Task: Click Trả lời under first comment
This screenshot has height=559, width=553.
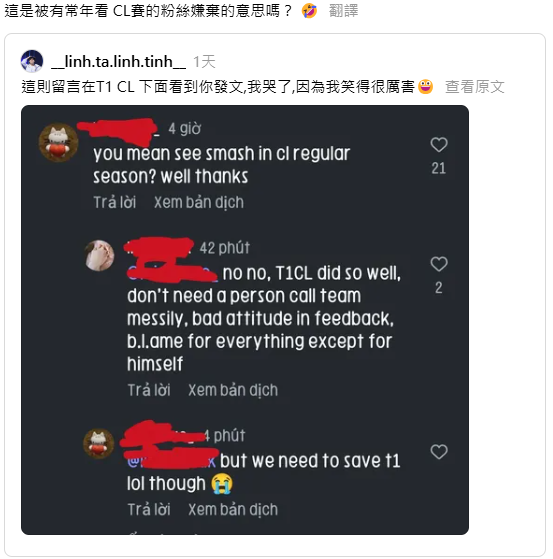Action: coord(115,202)
